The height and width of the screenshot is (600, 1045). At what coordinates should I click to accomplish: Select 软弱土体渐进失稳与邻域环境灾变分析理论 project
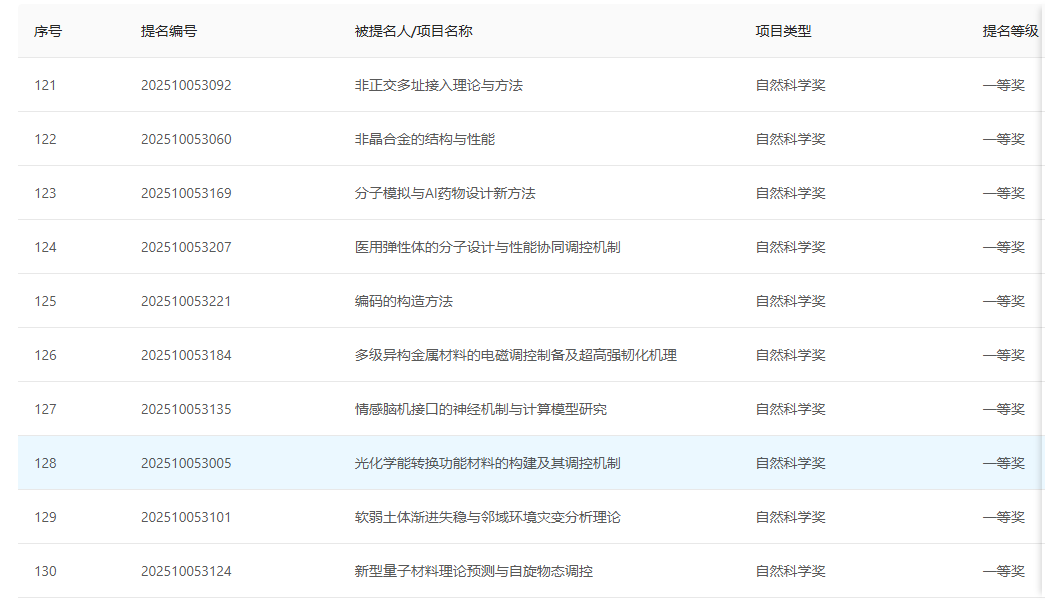(487, 517)
